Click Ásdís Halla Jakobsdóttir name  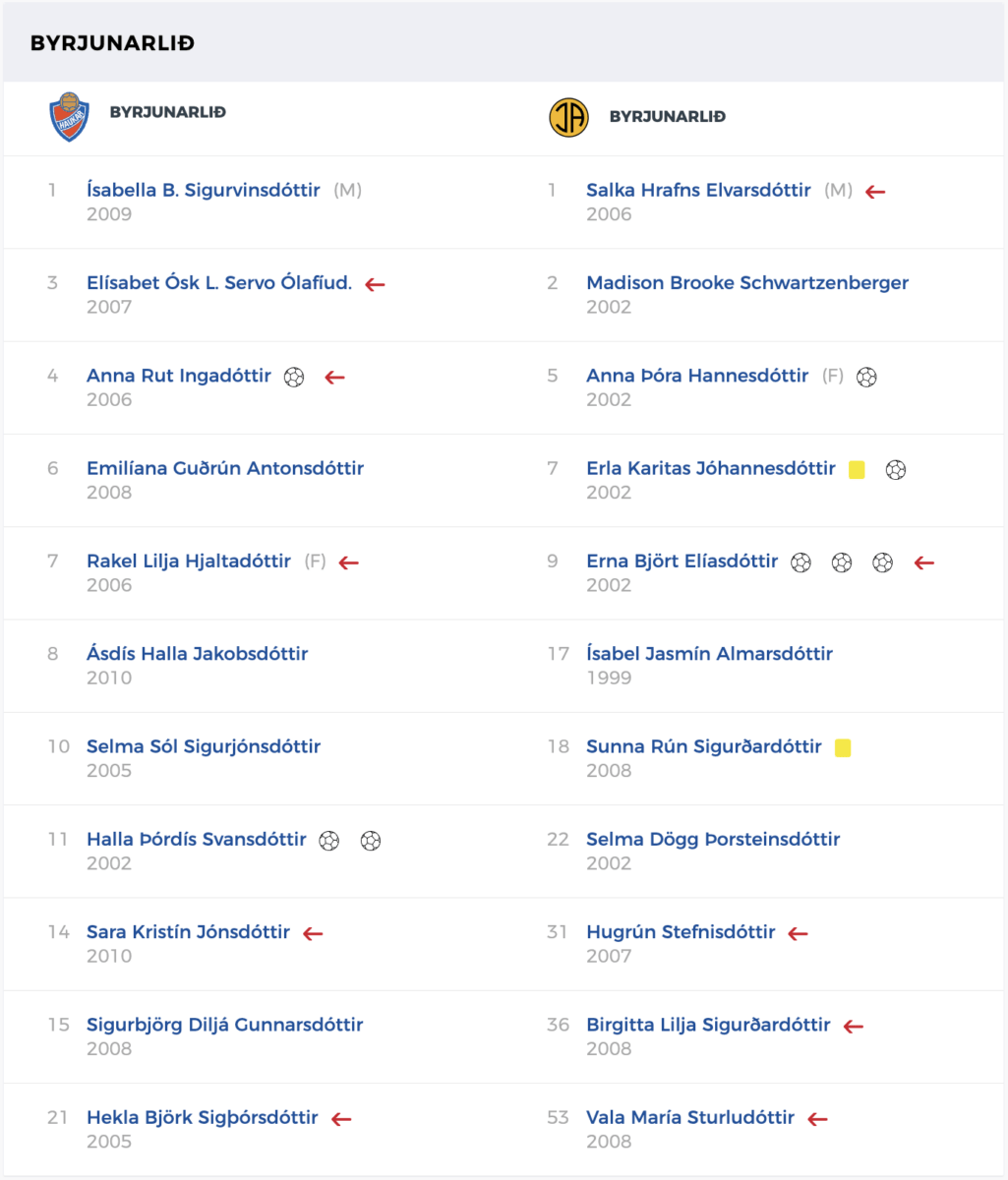[198, 654]
